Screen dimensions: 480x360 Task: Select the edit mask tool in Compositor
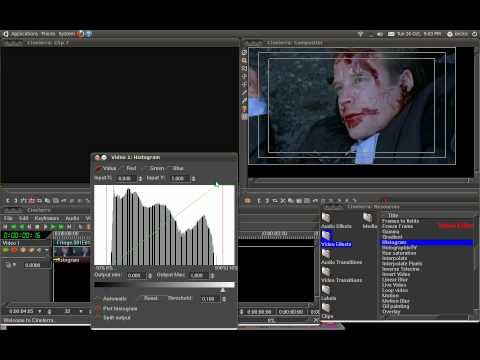tap(244, 68)
